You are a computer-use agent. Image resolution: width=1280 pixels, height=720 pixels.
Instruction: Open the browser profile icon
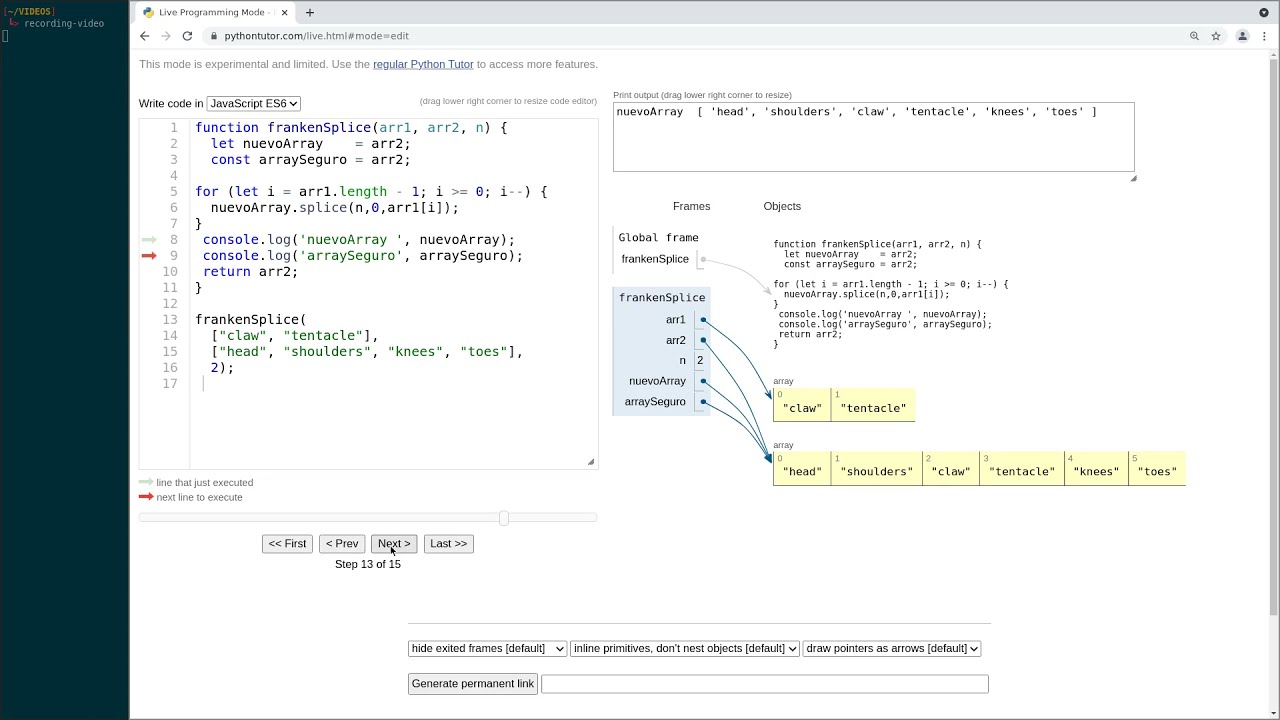point(1243,36)
